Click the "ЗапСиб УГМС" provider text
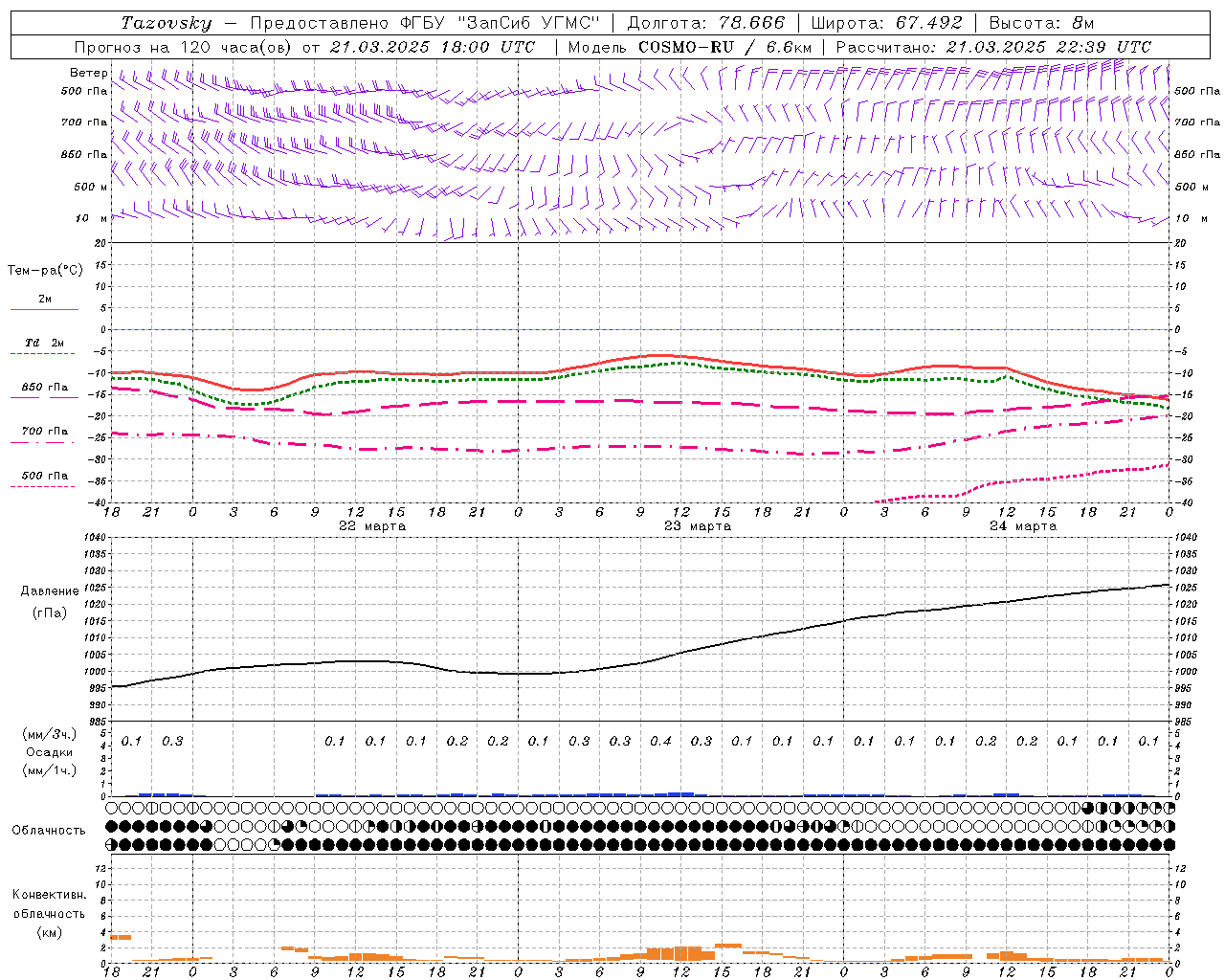This screenshot has height=980, width=1225. [529, 23]
